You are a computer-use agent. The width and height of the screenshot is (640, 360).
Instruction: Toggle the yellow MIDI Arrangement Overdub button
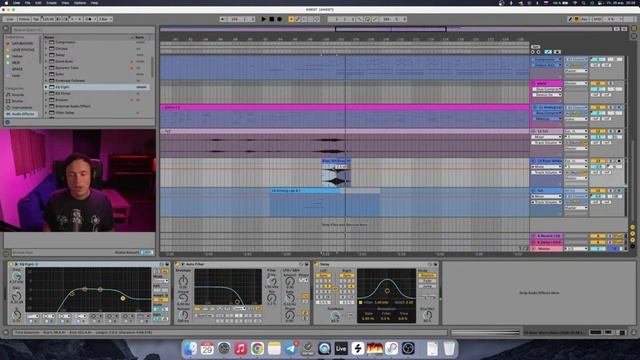coord(291,19)
